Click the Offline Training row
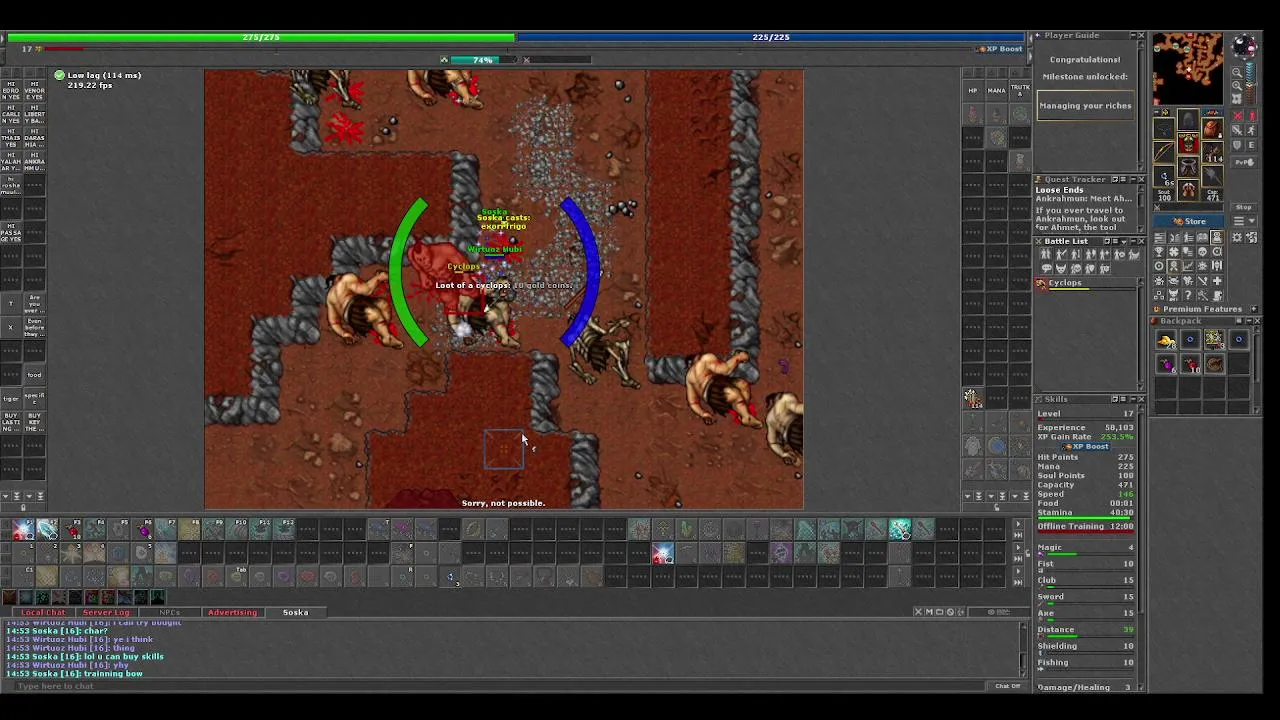 [x=1085, y=526]
